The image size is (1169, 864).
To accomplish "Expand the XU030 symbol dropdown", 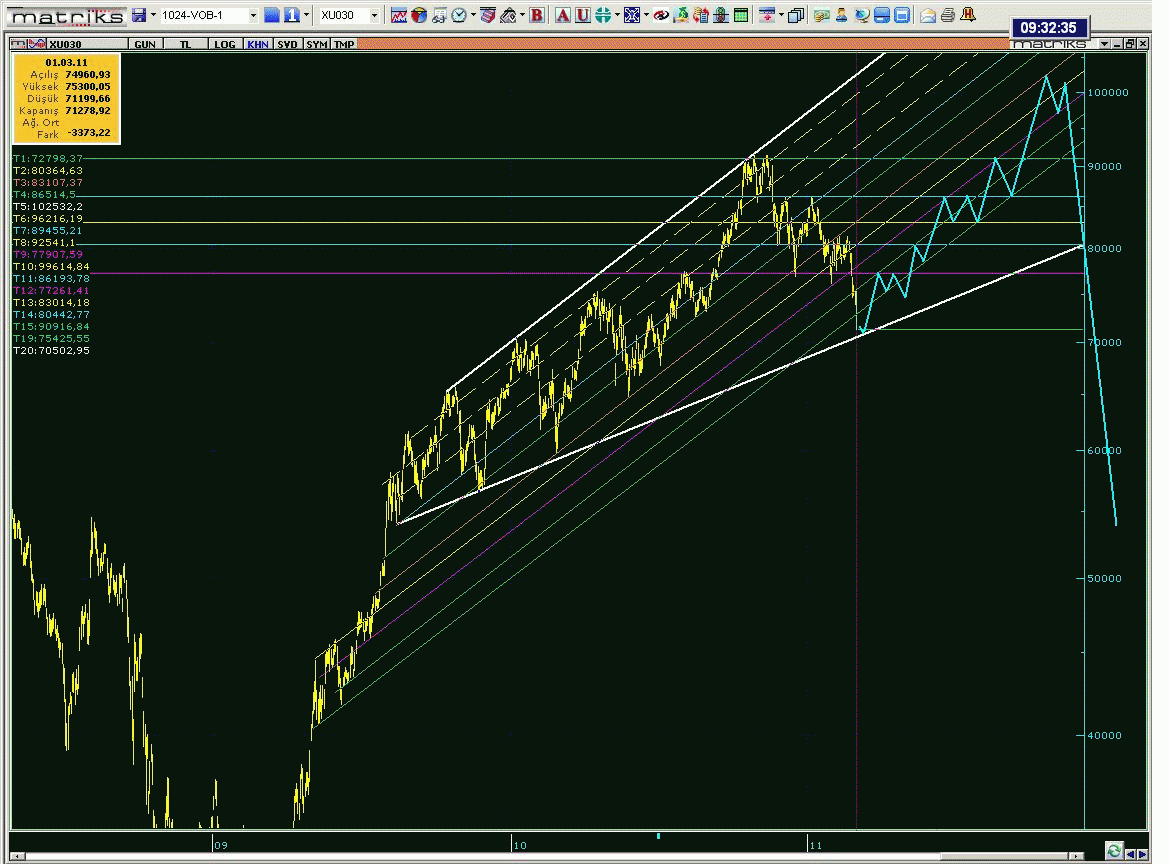I will (375, 15).
